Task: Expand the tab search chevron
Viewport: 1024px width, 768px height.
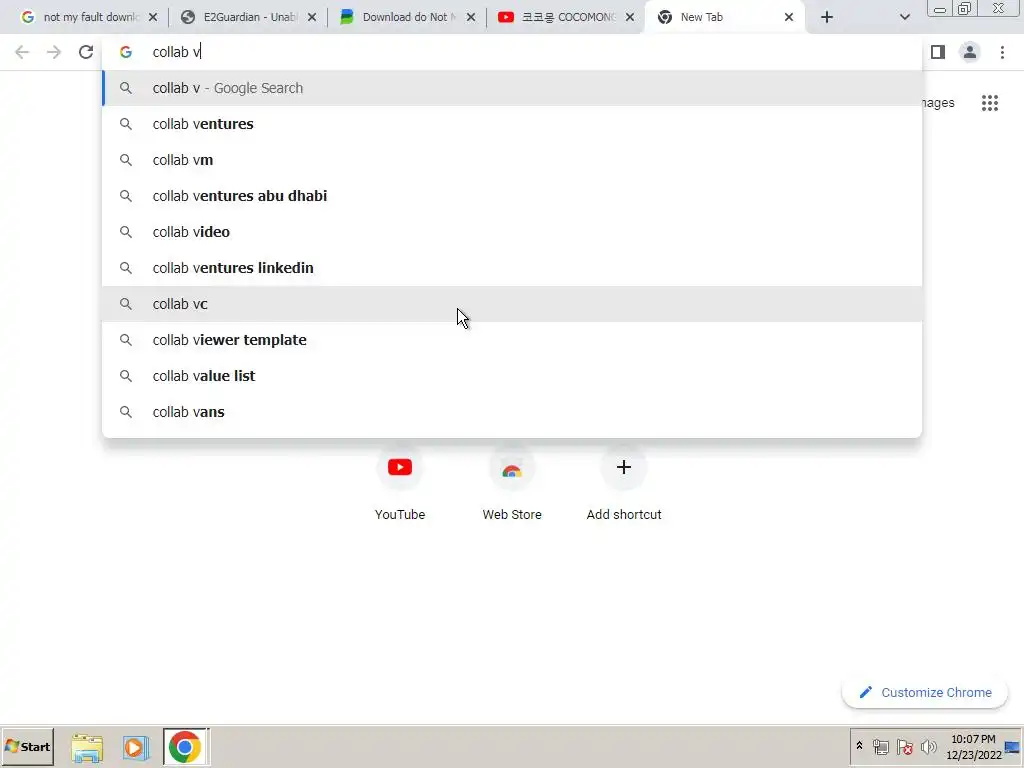Action: (x=904, y=18)
